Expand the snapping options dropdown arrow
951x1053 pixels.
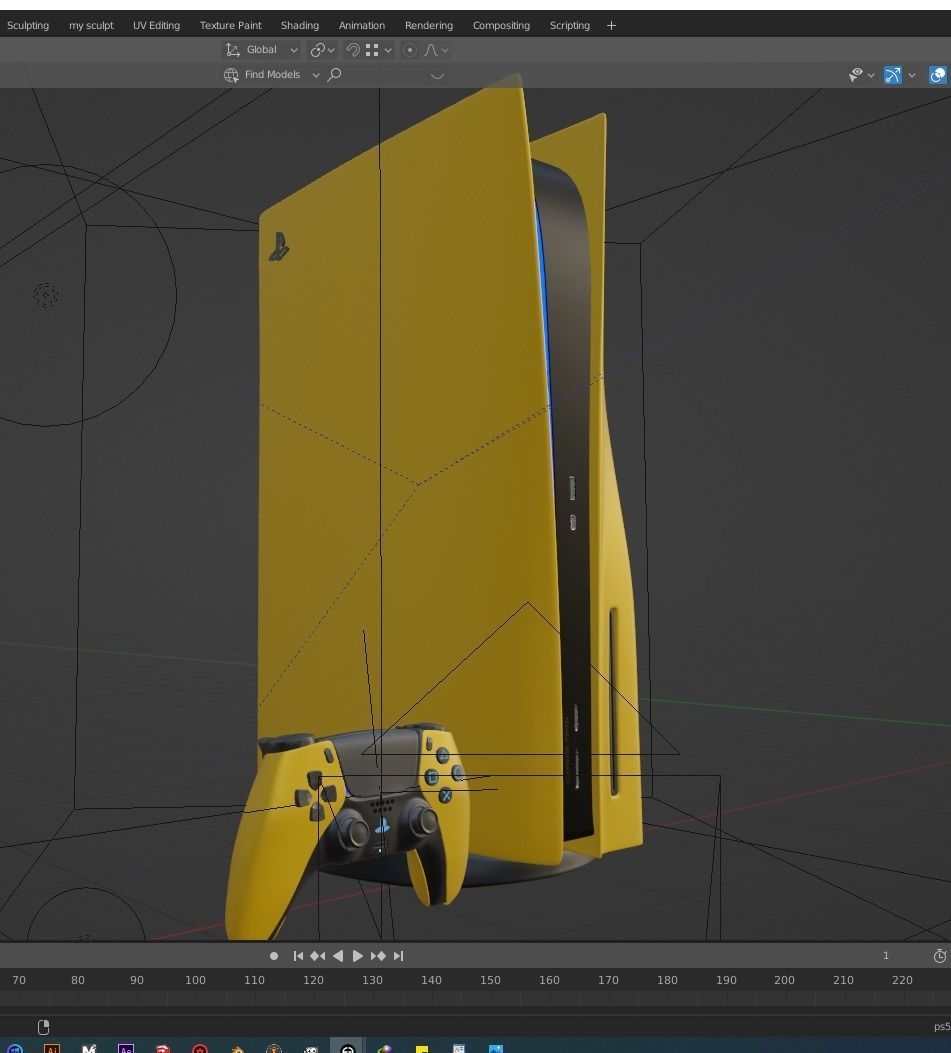388,50
